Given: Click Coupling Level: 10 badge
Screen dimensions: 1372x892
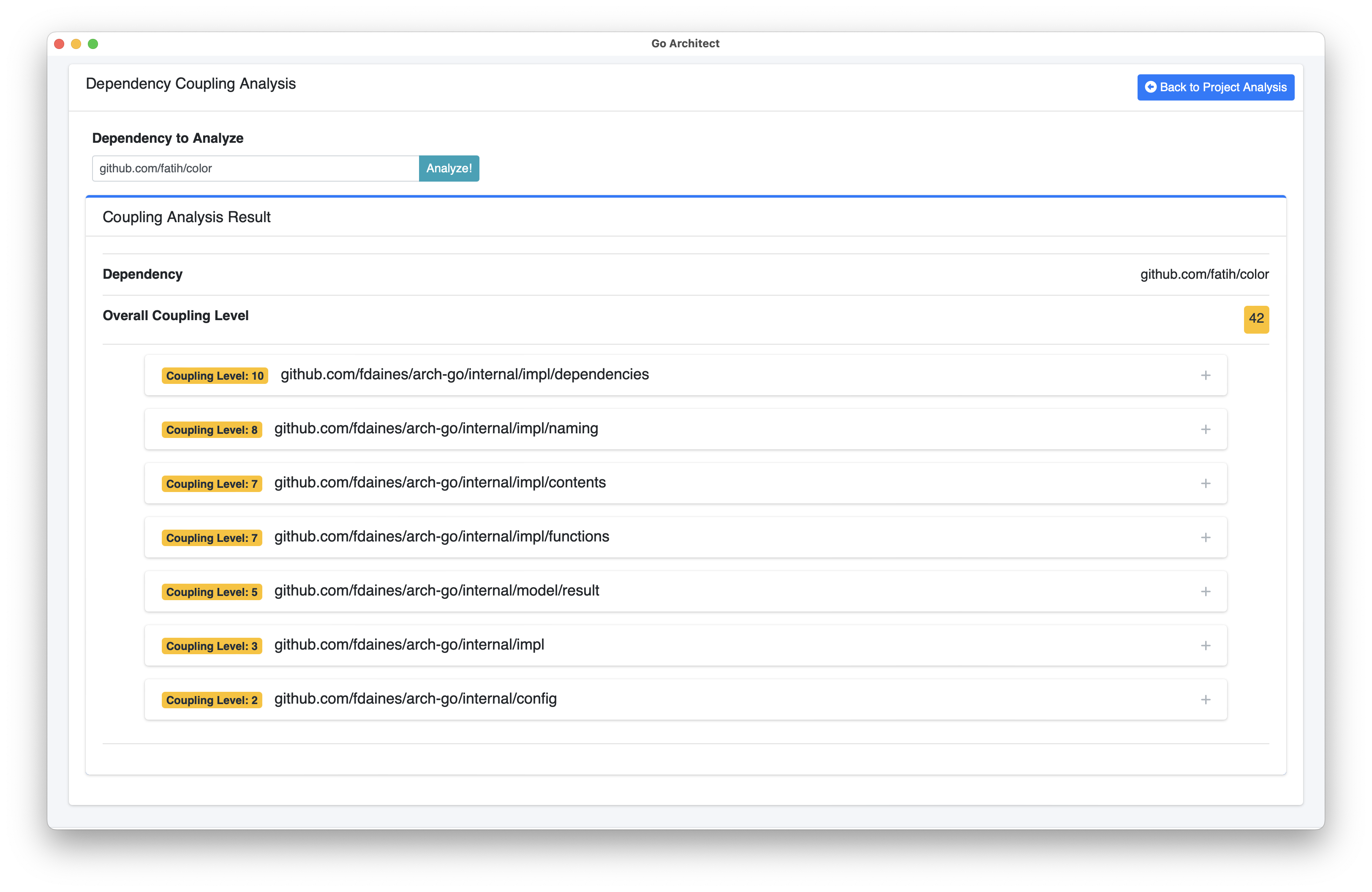Looking at the screenshot, I should pos(215,376).
